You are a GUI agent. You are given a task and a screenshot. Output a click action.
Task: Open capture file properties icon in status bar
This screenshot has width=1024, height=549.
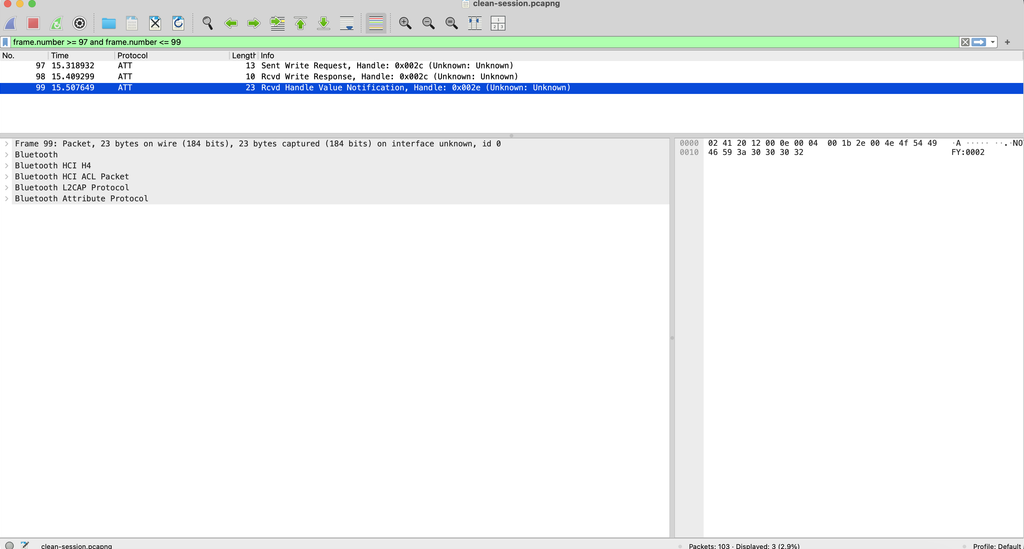click(25, 545)
